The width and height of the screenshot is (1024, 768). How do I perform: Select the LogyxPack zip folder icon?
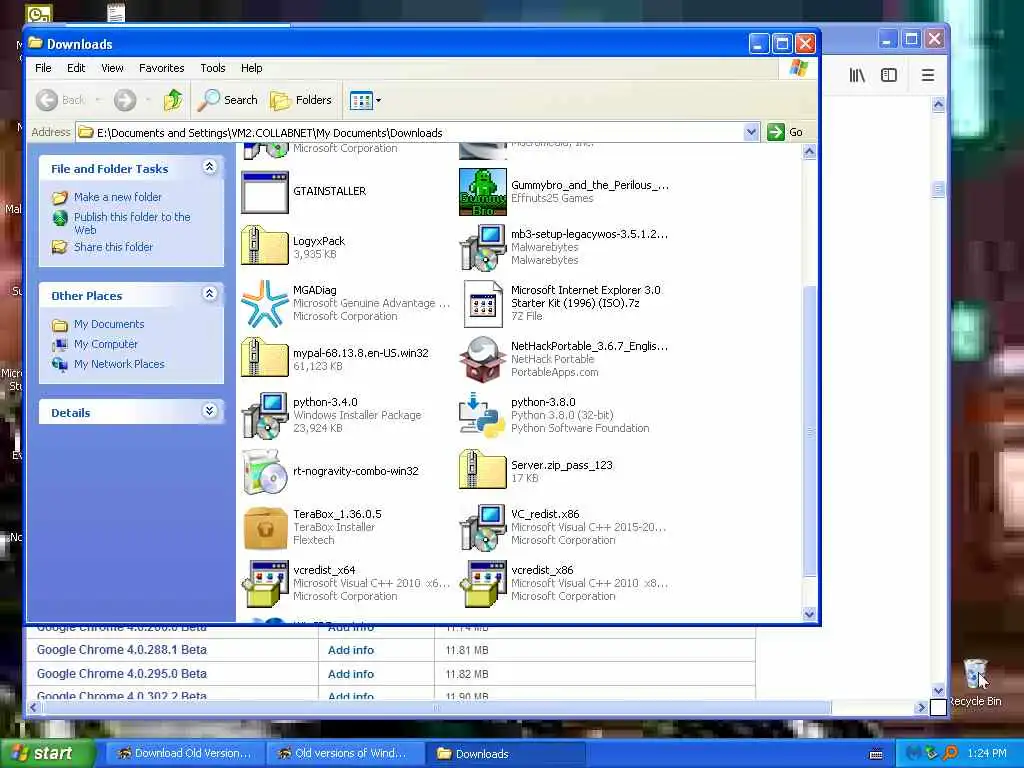tap(264, 245)
